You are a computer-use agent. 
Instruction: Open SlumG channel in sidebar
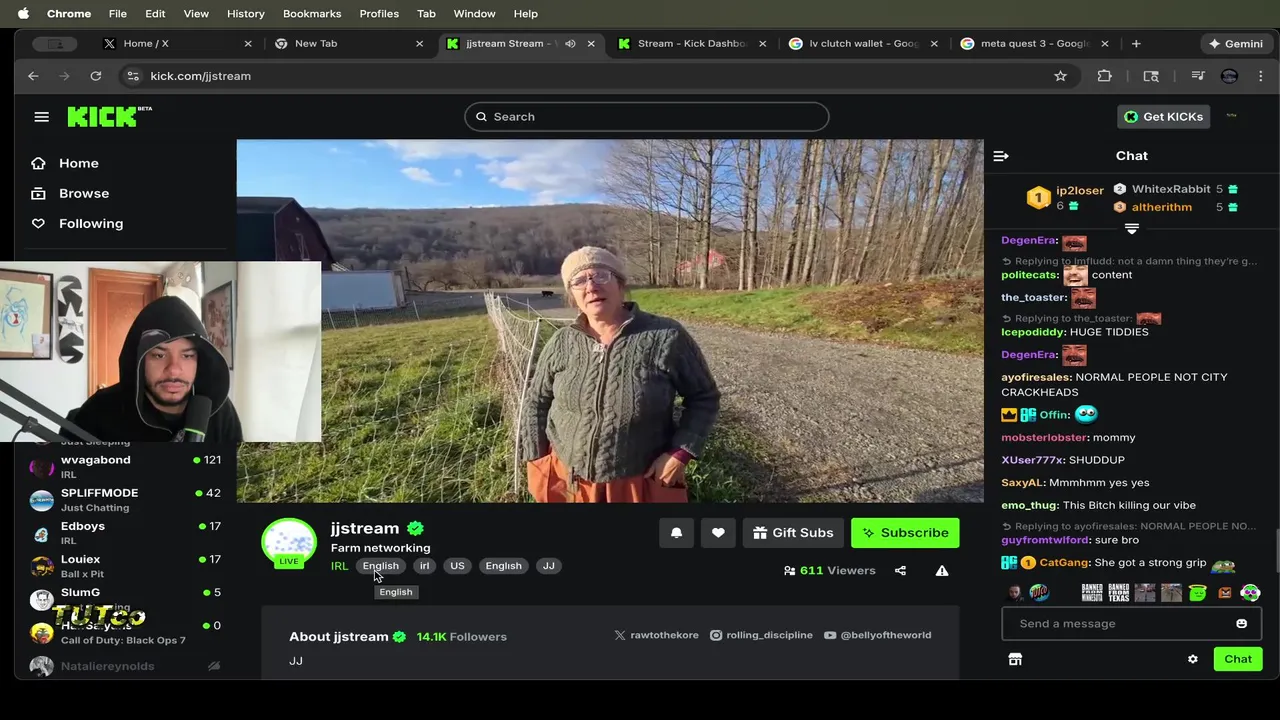click(x=125, y=598)
